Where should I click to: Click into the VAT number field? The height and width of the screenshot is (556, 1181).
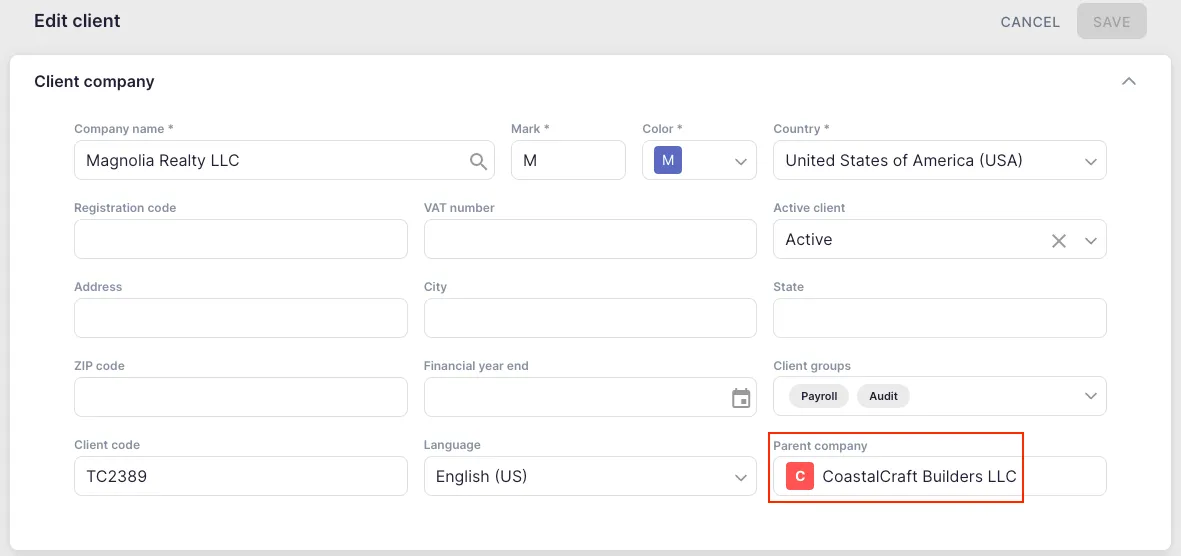point(590,240)
